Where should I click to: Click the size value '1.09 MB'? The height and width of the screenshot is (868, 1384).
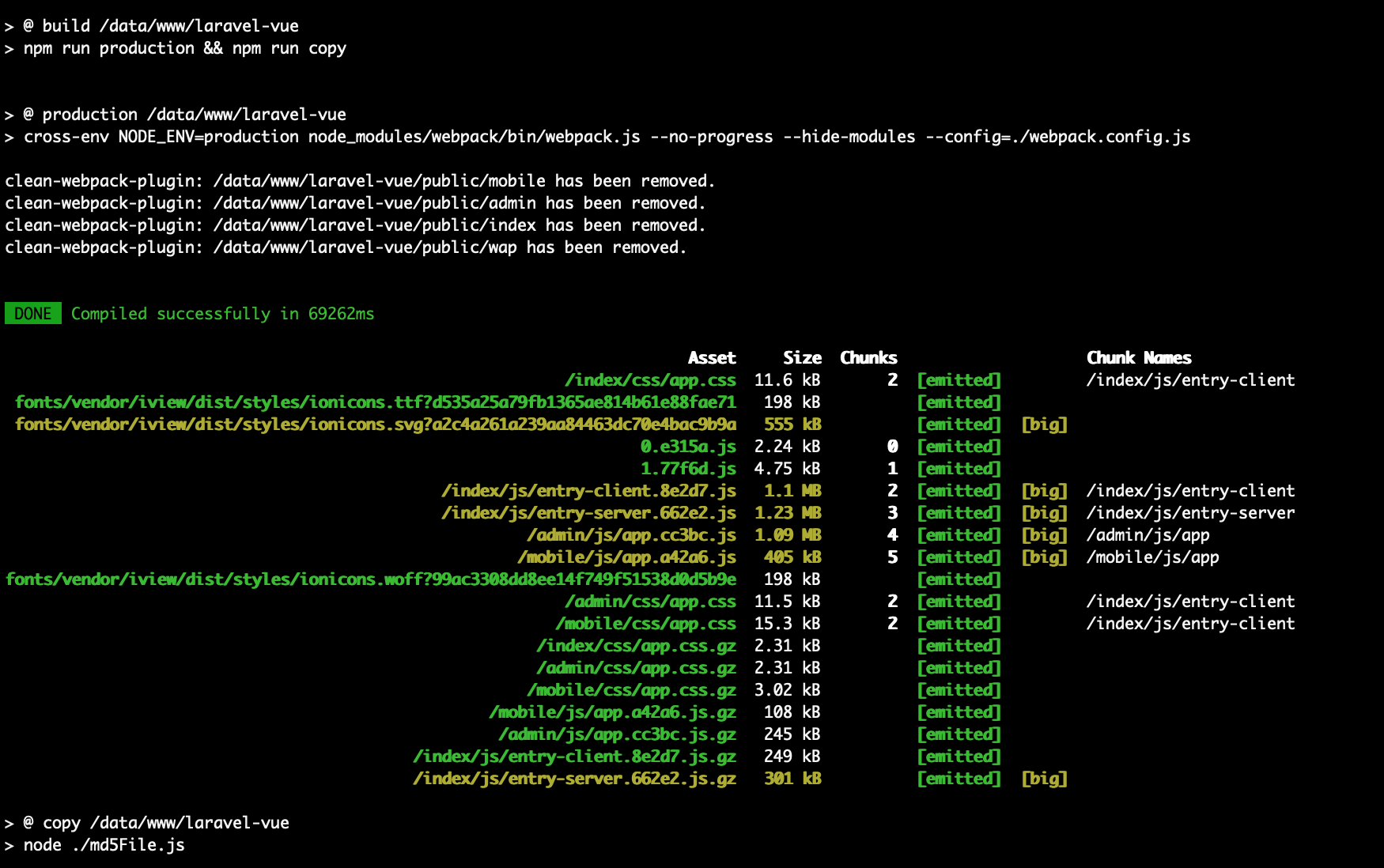click(x=788, y=535)
